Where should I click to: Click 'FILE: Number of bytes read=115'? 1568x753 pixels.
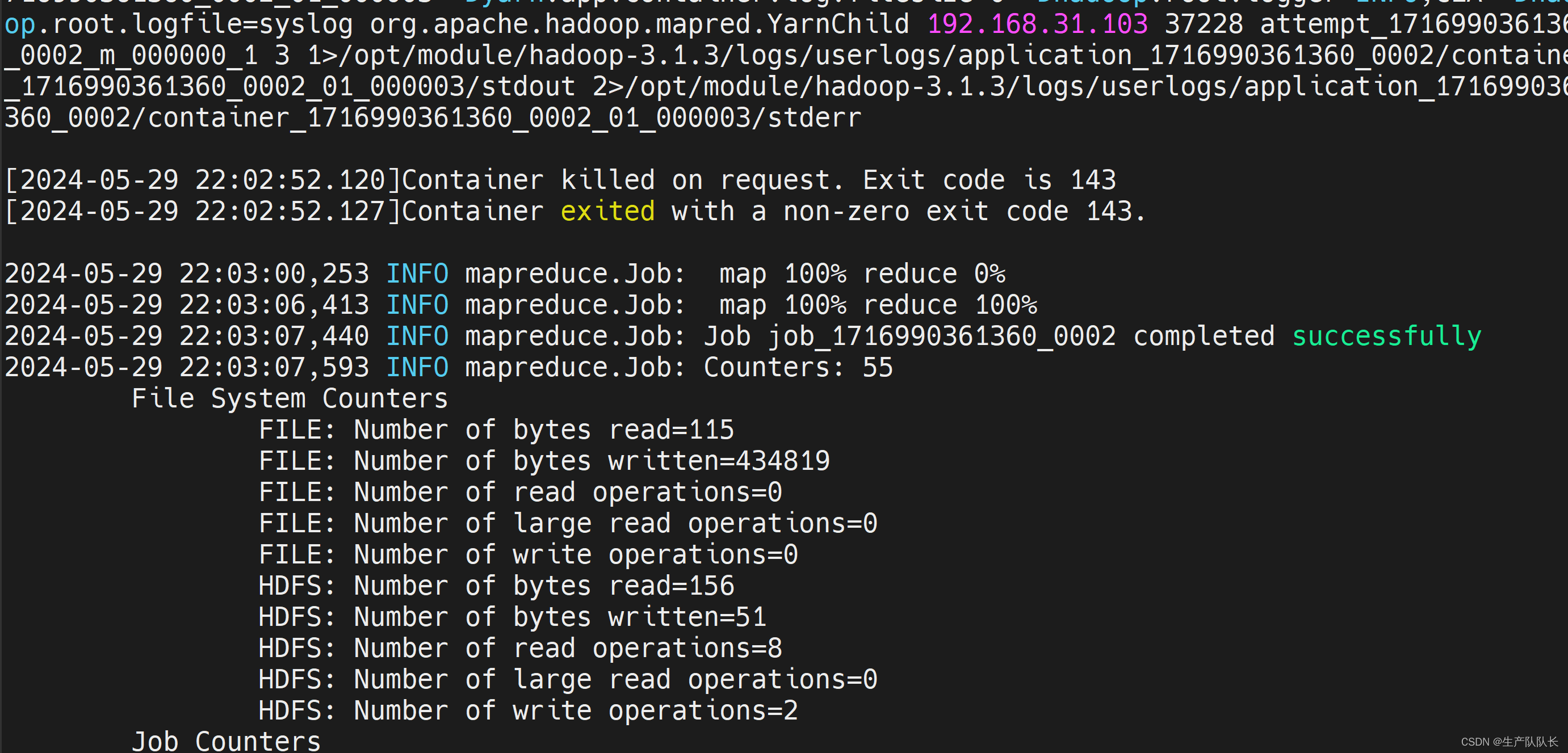point(497,430)
